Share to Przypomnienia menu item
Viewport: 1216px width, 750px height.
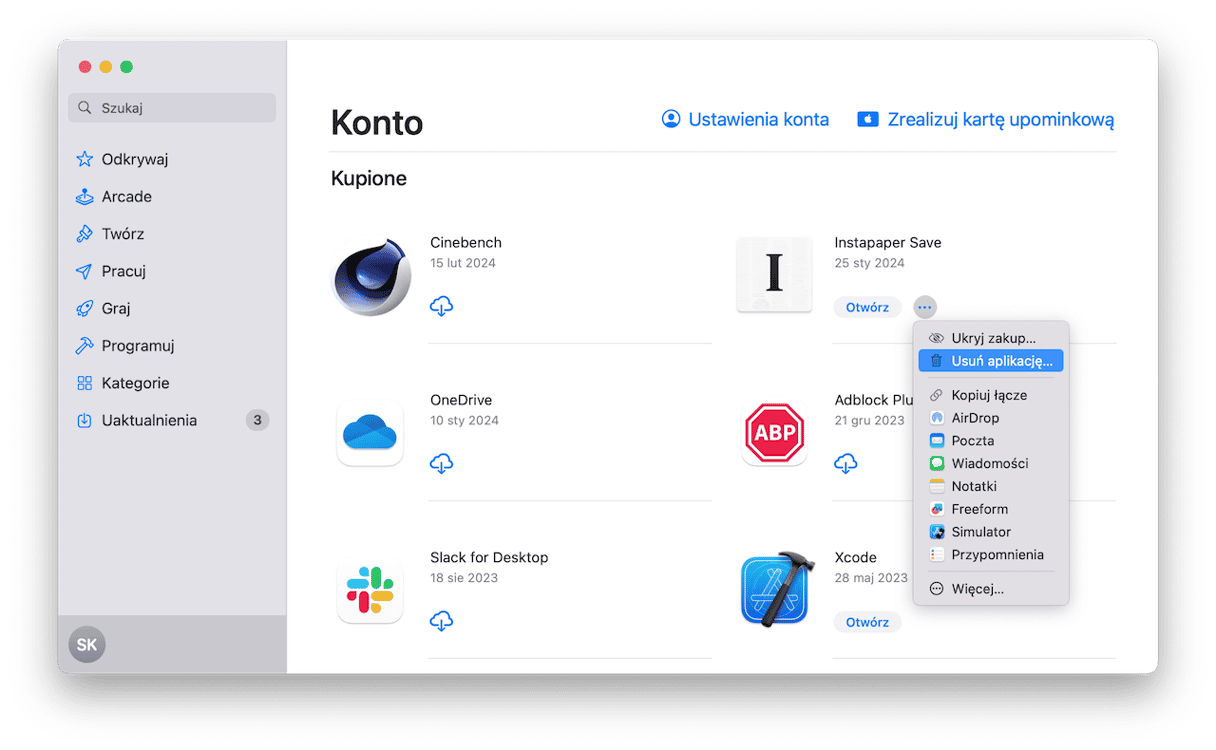[x=991, y=555]
